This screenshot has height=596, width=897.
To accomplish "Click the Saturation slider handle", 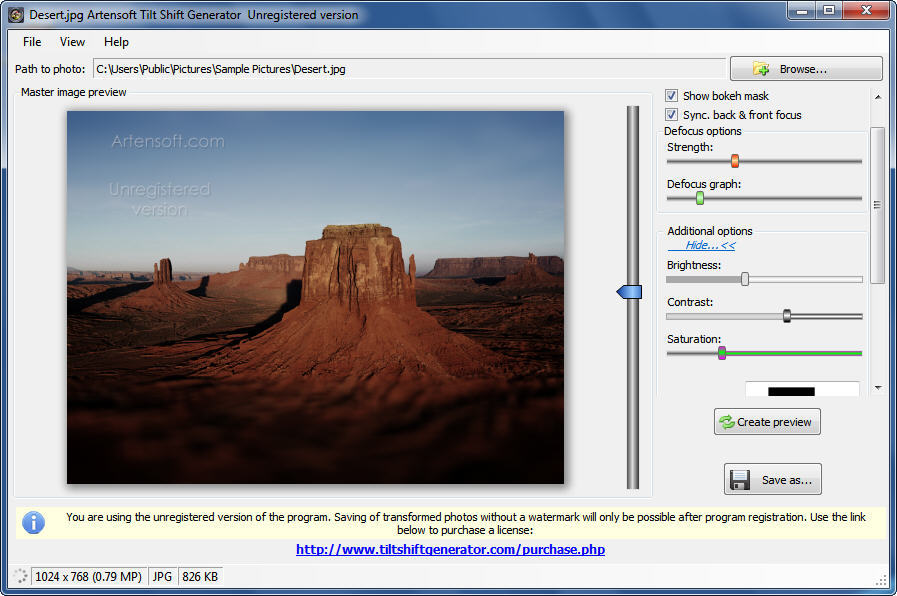I will (722, 352).
